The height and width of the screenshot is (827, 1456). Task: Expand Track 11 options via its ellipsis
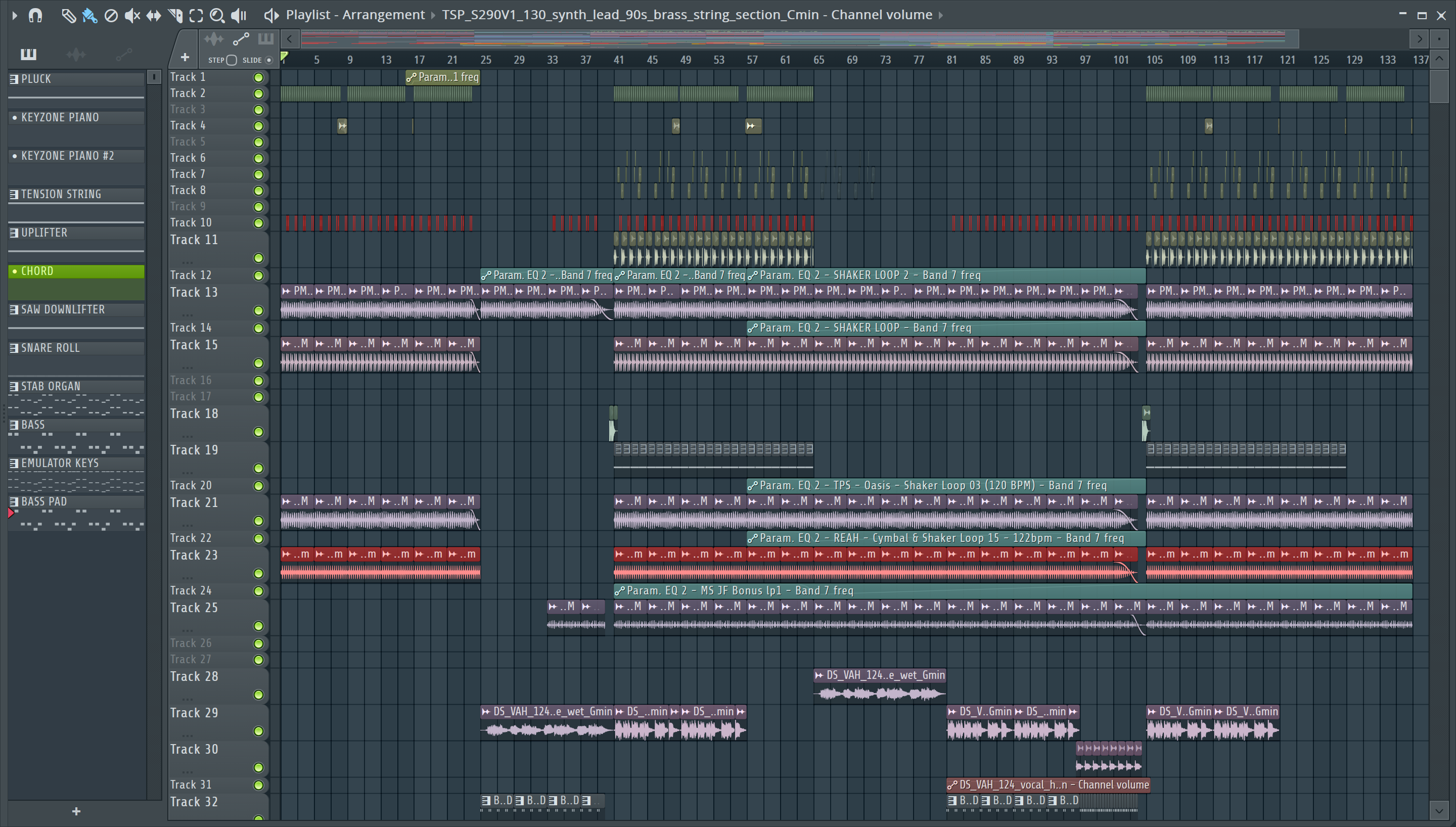coord(188,262)
